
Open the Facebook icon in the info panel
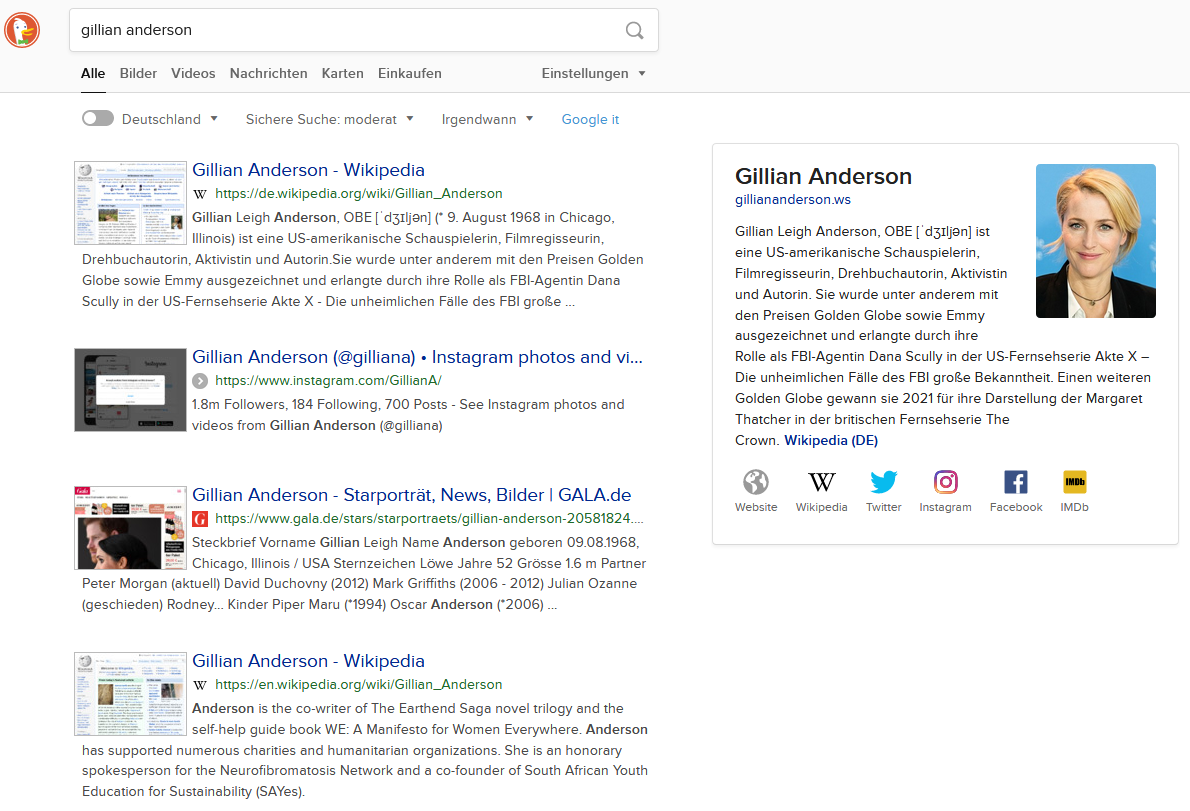(1015, 482)
